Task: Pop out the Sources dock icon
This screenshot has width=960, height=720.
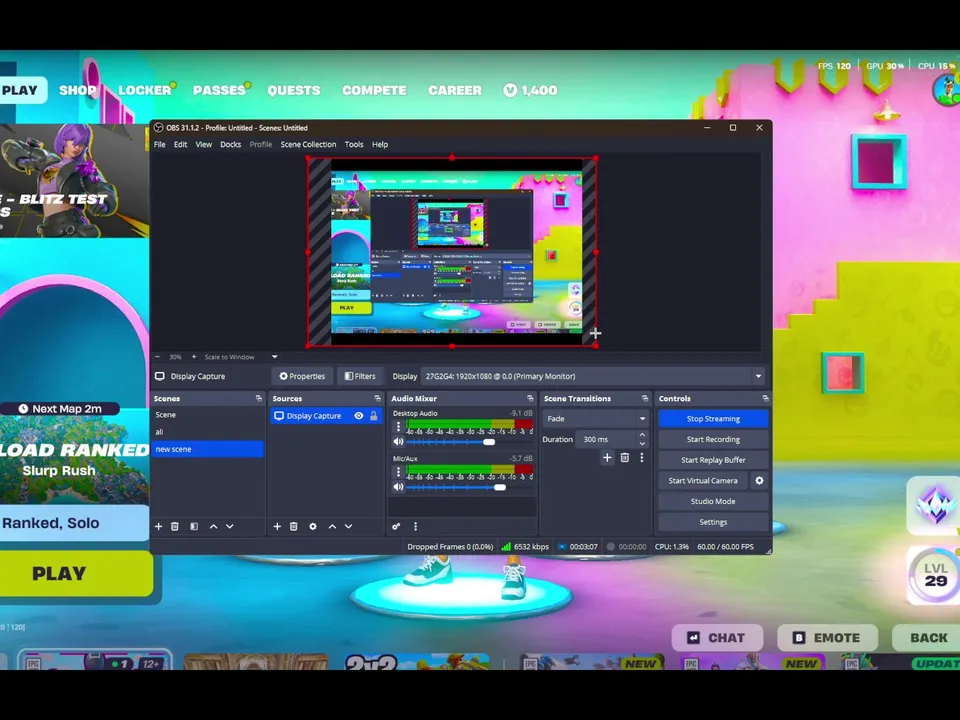Action: pyautogui.click(x=377, y=399)
